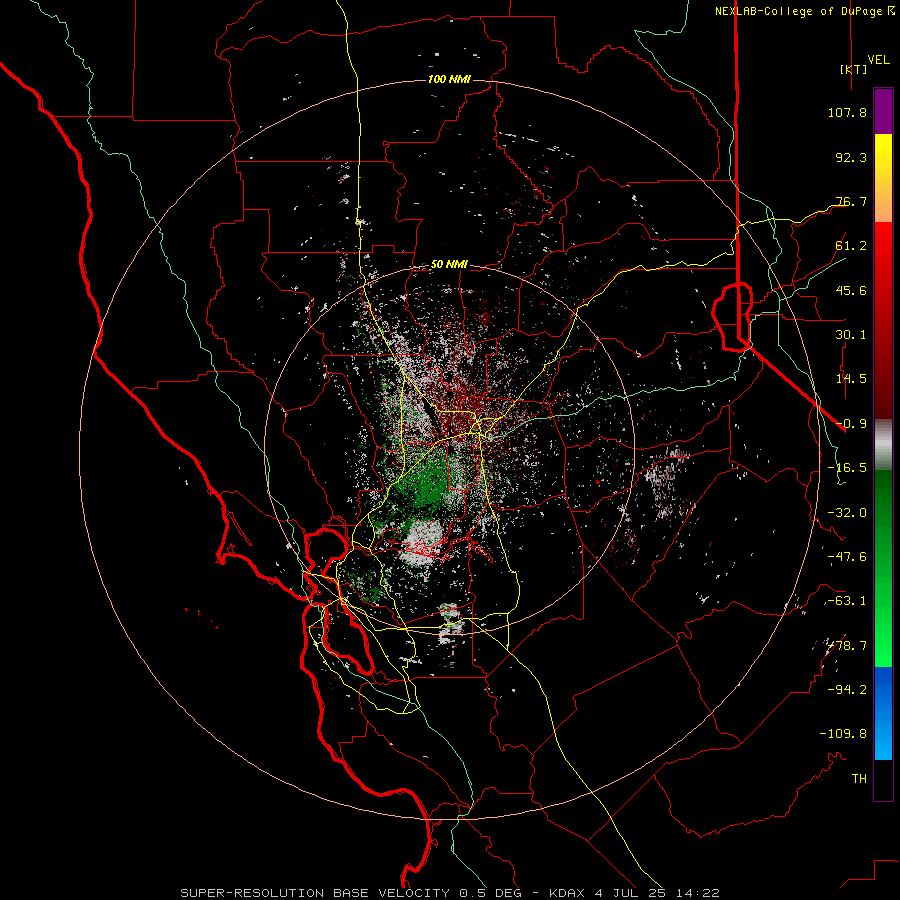Image resolution: width=900 pixels, height=900 pixels.
Task: Select the 76.7 velocity scale value
Action: [851, 201]
